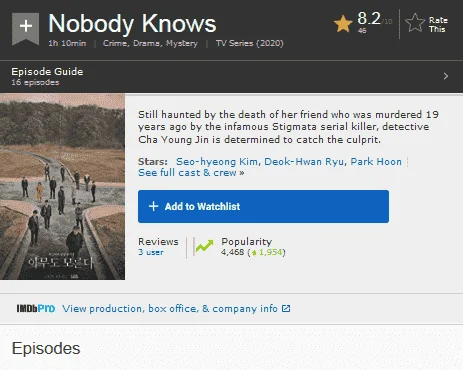This screenshot has width=463, height=370.
Task: Open See full cast & crew
Action: [191, 173]
